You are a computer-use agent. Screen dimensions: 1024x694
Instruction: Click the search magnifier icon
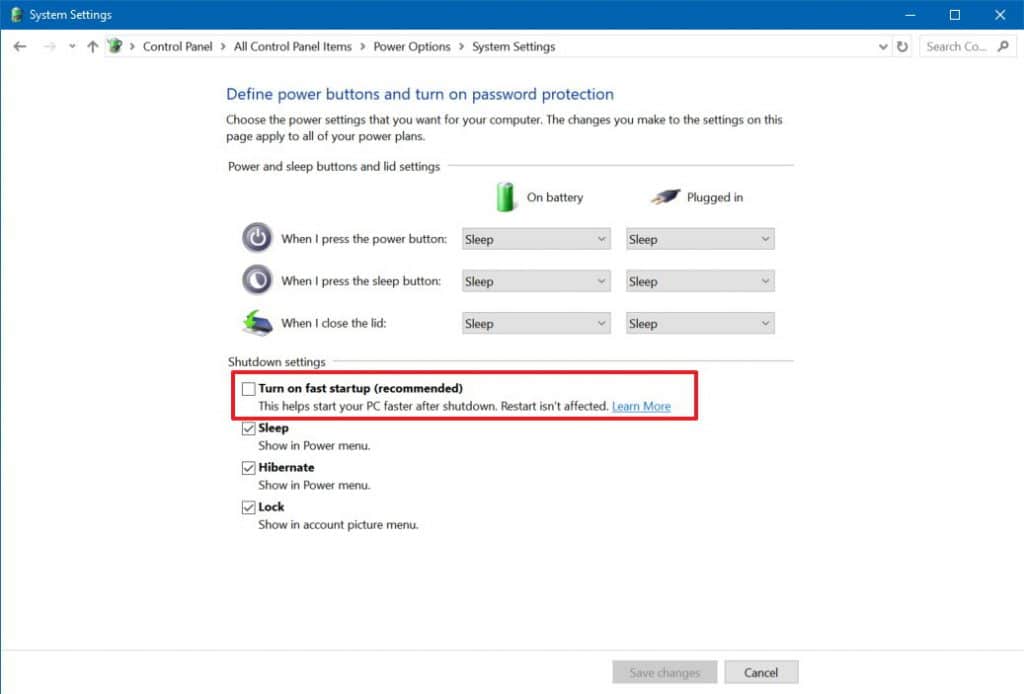[1003, 47]
